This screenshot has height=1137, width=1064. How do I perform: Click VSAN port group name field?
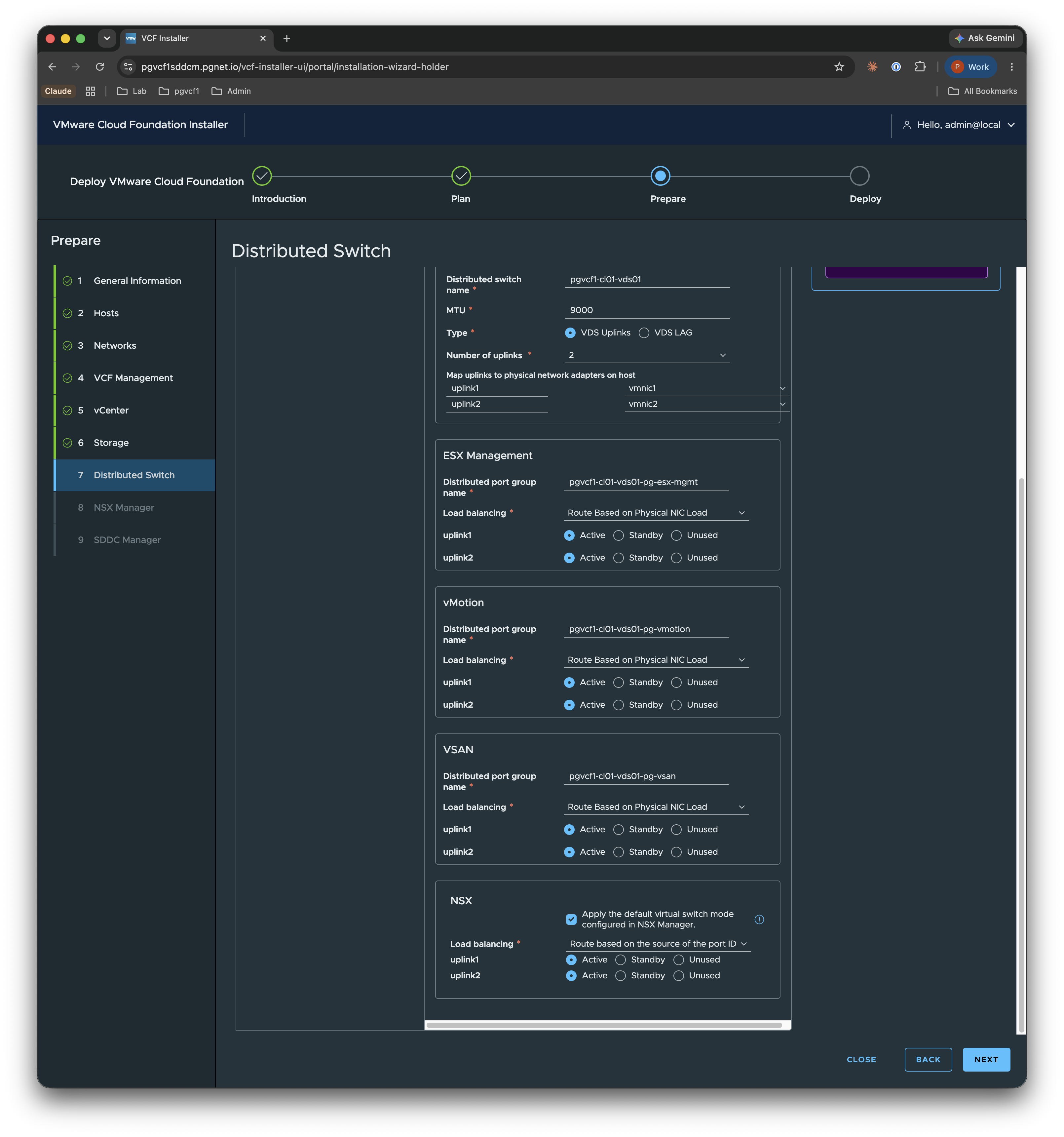[646, 776]
